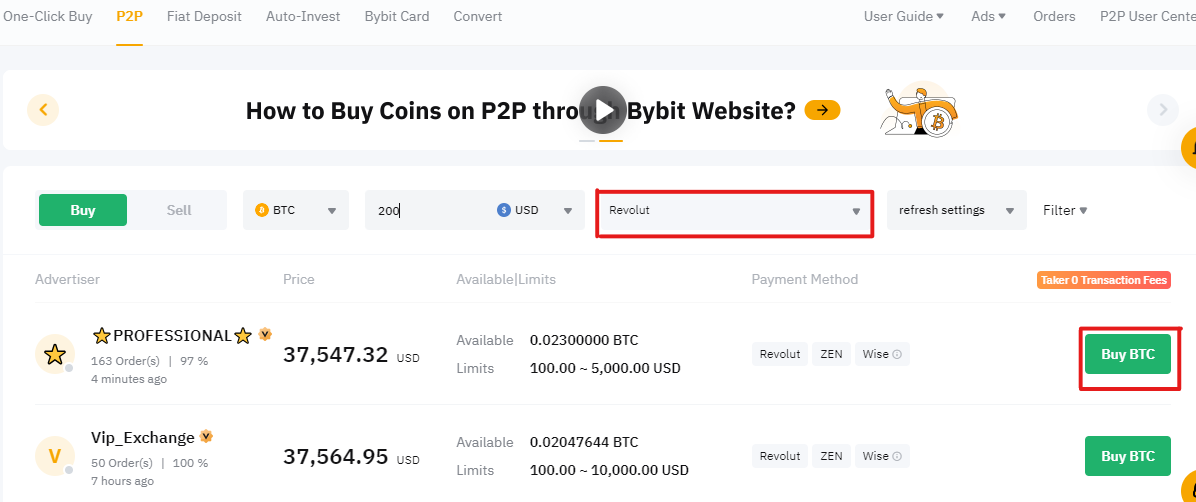Click limits 100.00 ~ 10,000.00 USD

click(609, 471)
